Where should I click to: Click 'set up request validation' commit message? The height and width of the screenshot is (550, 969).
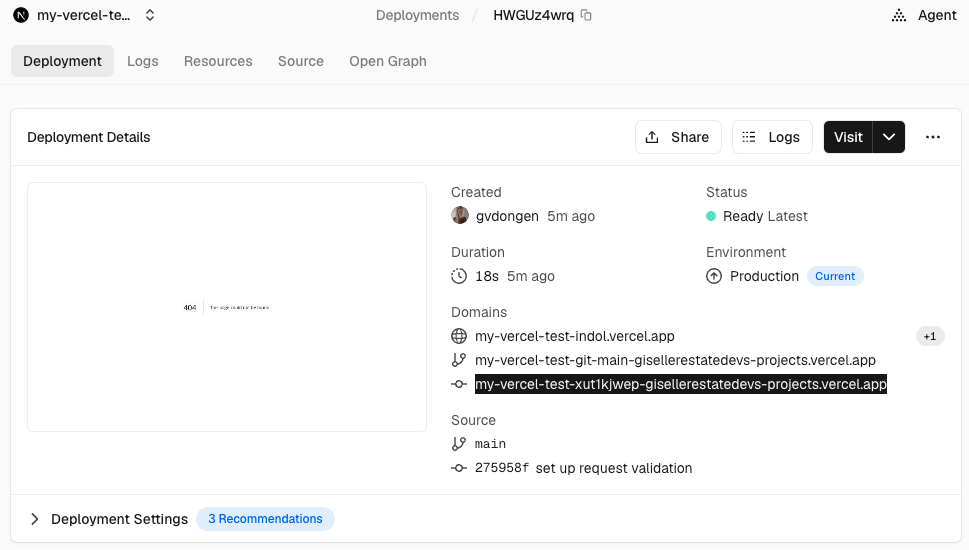[x=614, y=468]
